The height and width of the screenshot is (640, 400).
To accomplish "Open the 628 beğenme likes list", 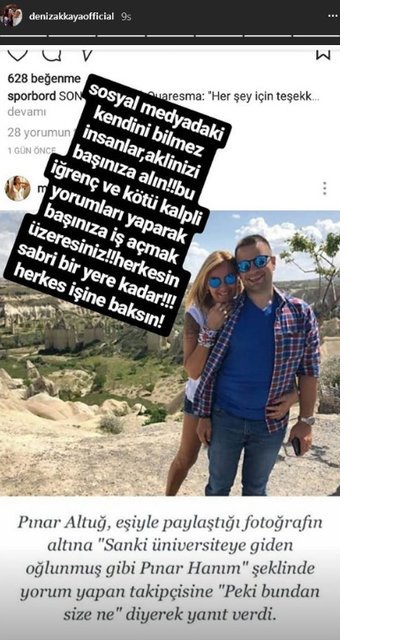I will [x=44, y=78].
